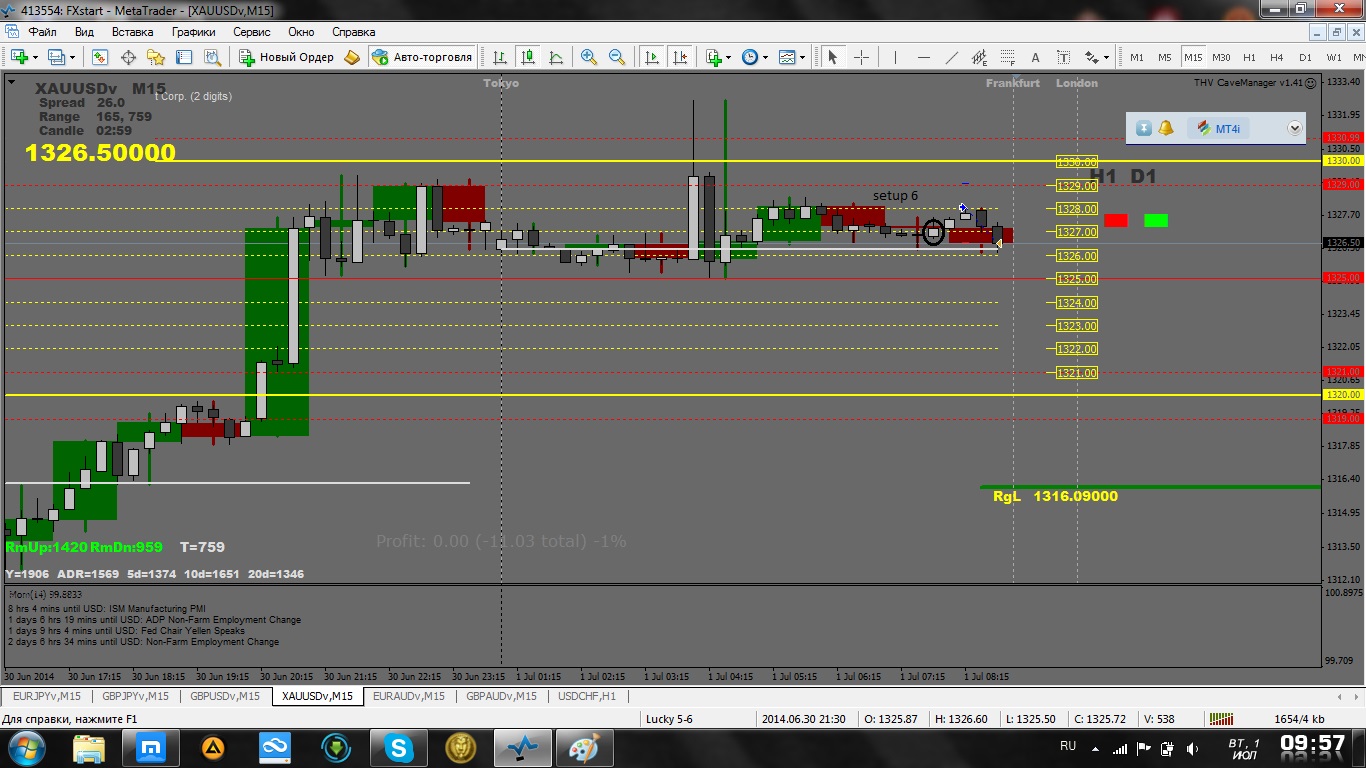
Task: Open the chart's top-left triangle menu
Action: tap(10, 82)
